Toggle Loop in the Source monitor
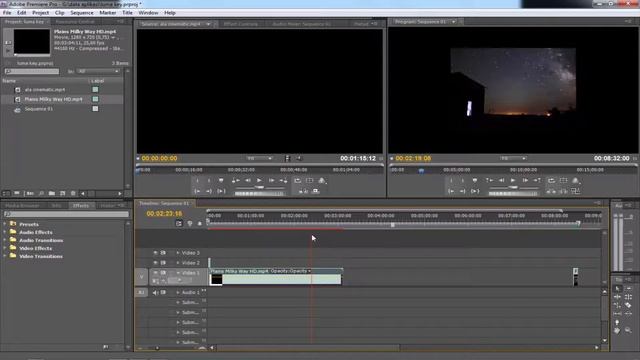640x360 pixels. pyautogui.click(x=298, y=180)
